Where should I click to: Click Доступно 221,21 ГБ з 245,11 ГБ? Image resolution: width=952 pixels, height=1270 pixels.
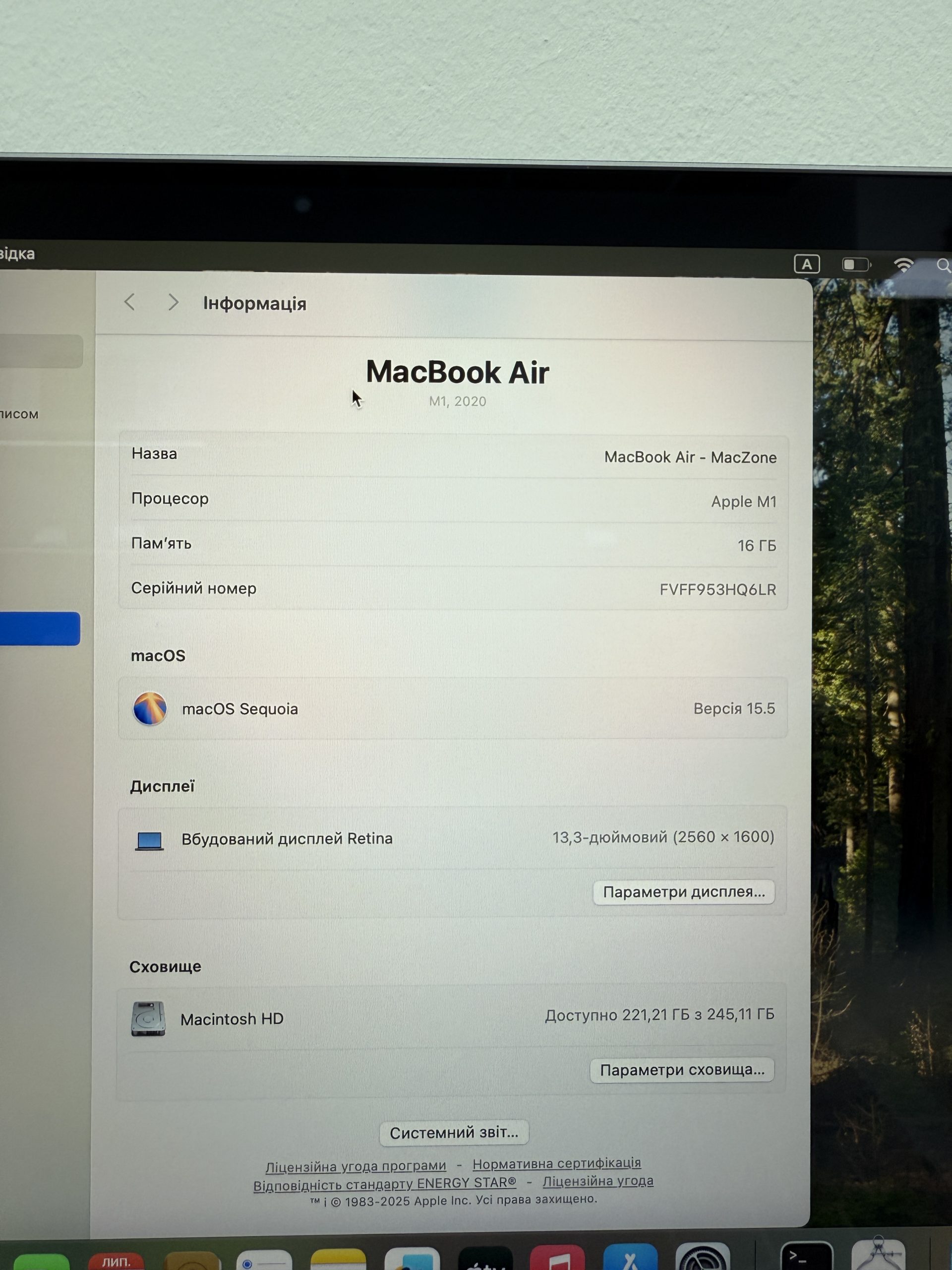pyautogui.click(x=660, y=1015)
